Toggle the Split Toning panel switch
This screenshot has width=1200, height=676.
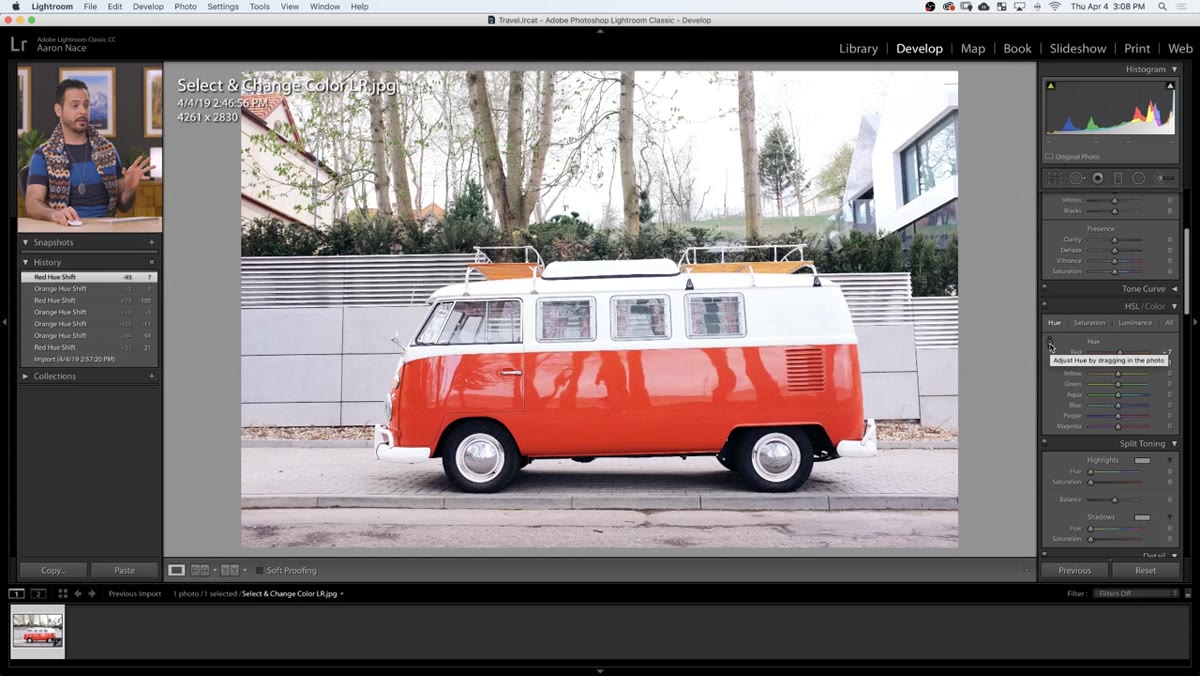(1044, 443)
